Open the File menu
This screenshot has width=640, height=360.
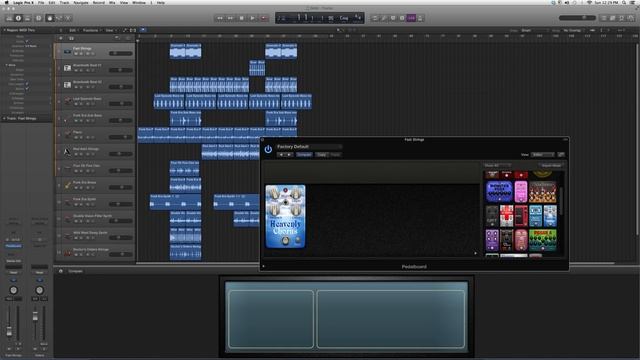pyautogui.click(x=41, y=2)
